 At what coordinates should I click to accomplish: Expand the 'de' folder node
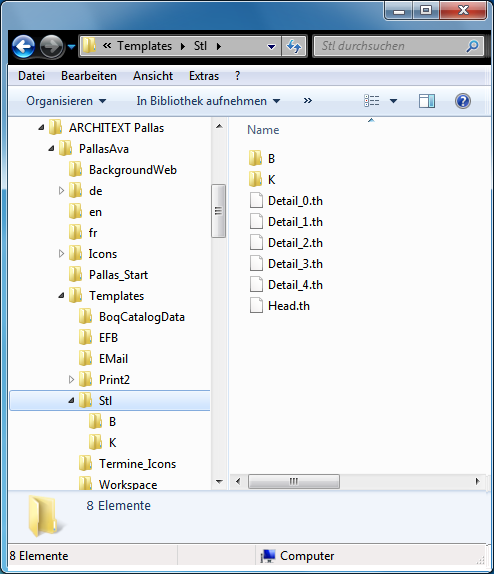point(61,191)
